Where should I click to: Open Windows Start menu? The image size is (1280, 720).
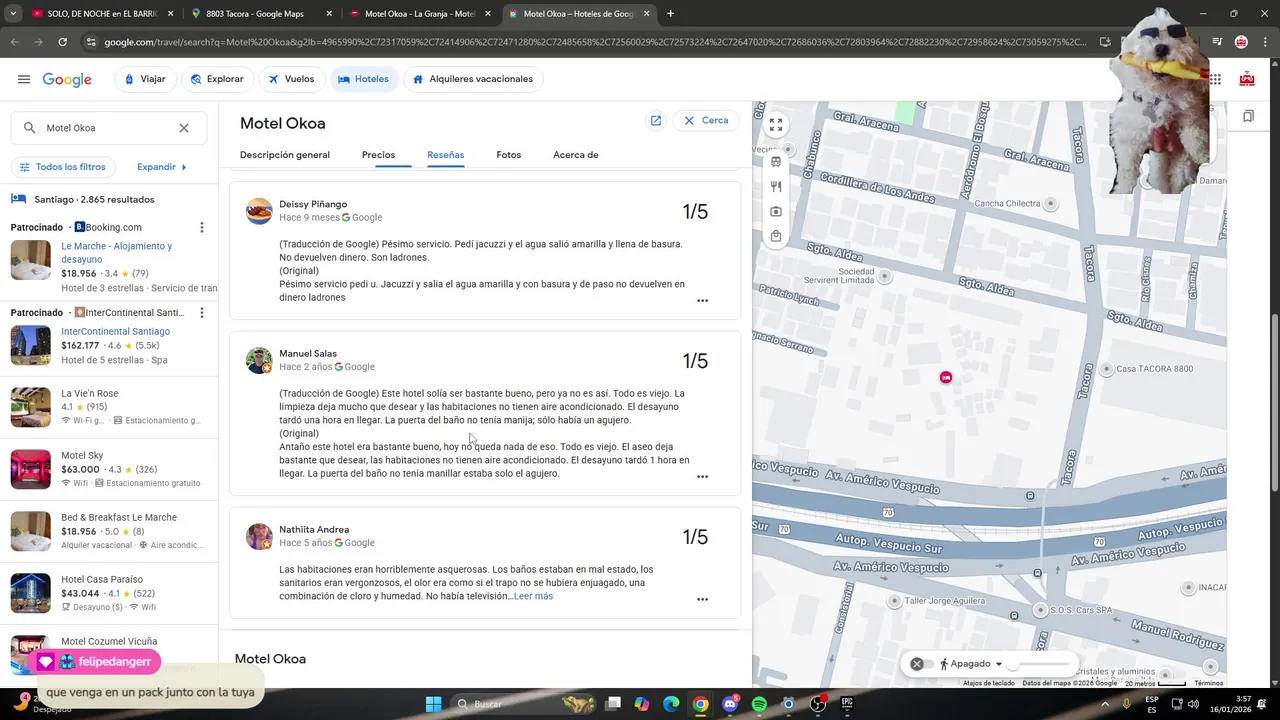433,704
